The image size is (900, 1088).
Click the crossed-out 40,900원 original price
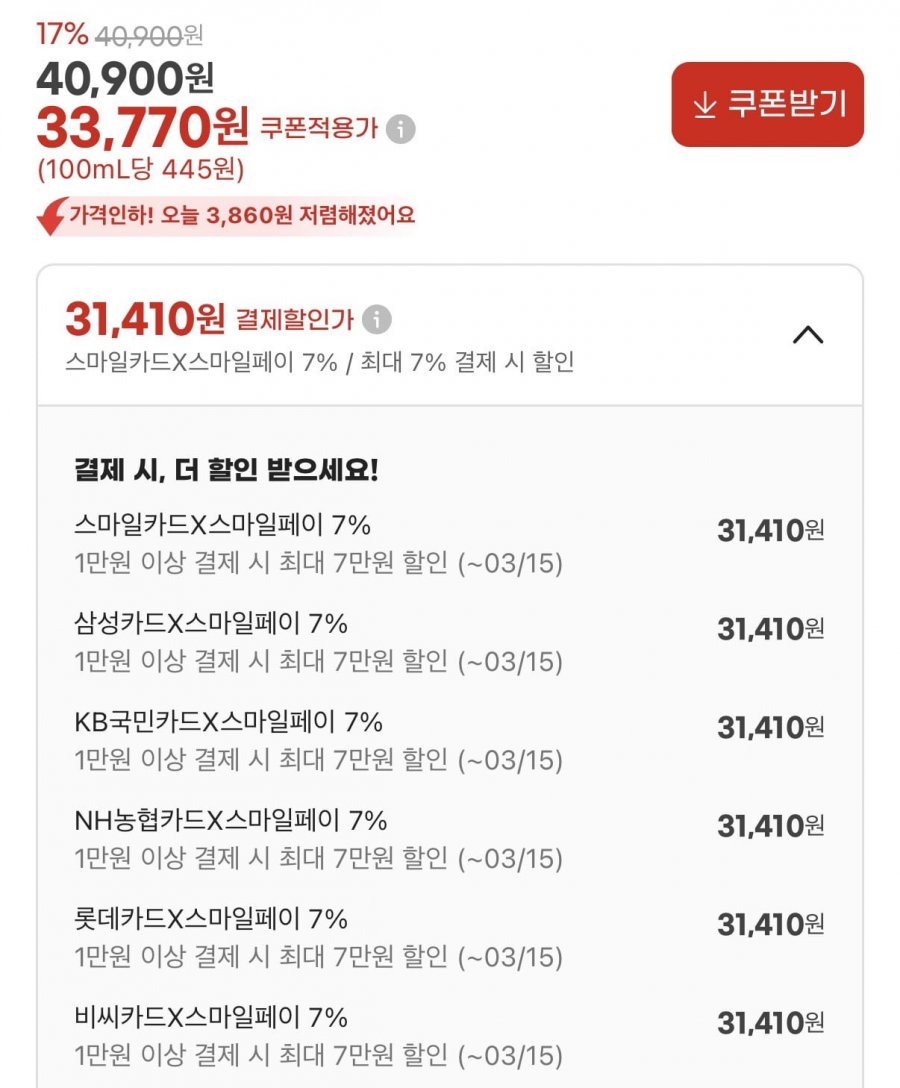149,35
